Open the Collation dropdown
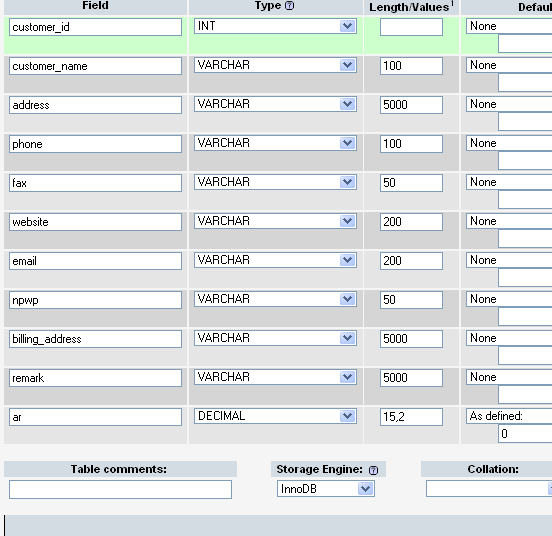This screenshot has height=536, width=552. coord(489,489)
